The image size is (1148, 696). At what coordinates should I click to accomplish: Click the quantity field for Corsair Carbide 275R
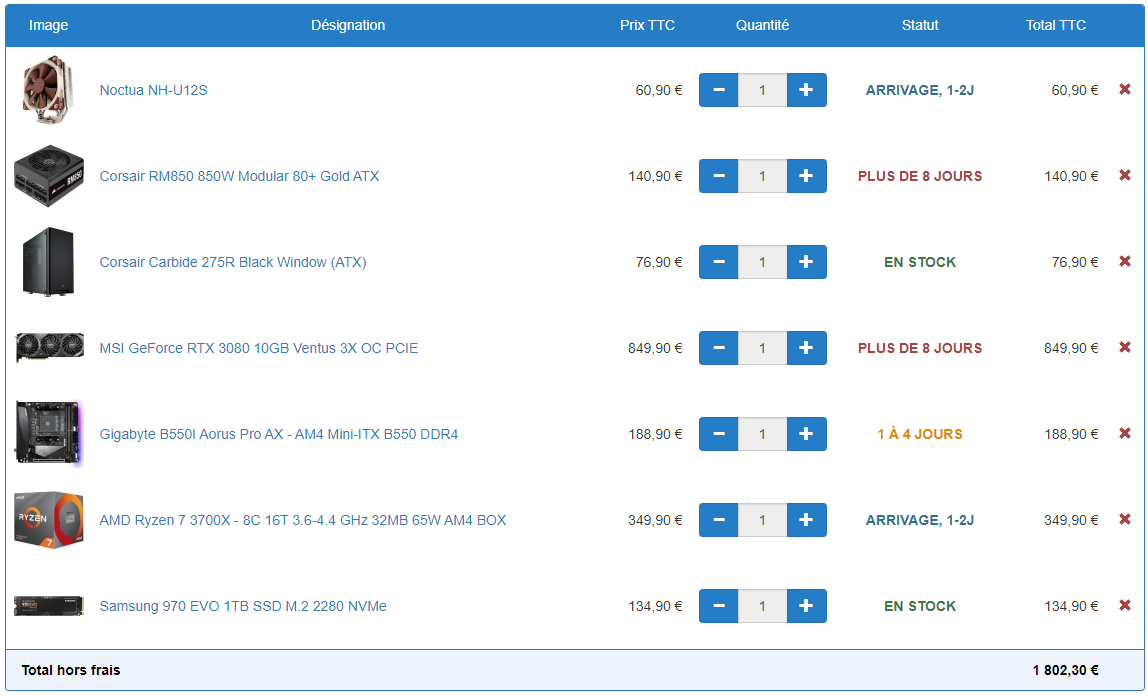coord(762,262)
